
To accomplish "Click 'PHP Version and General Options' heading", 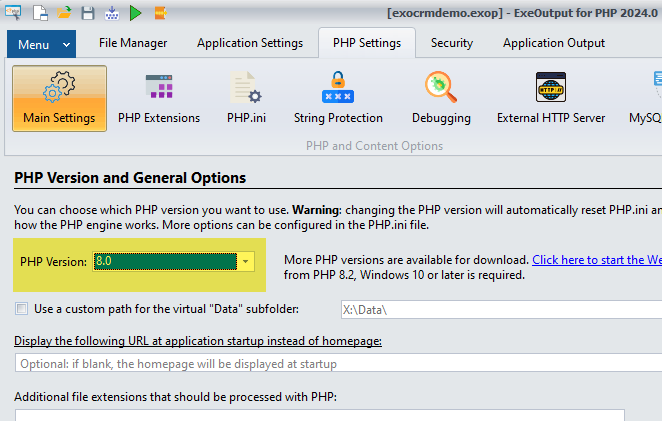I will [x=130, y=178].
